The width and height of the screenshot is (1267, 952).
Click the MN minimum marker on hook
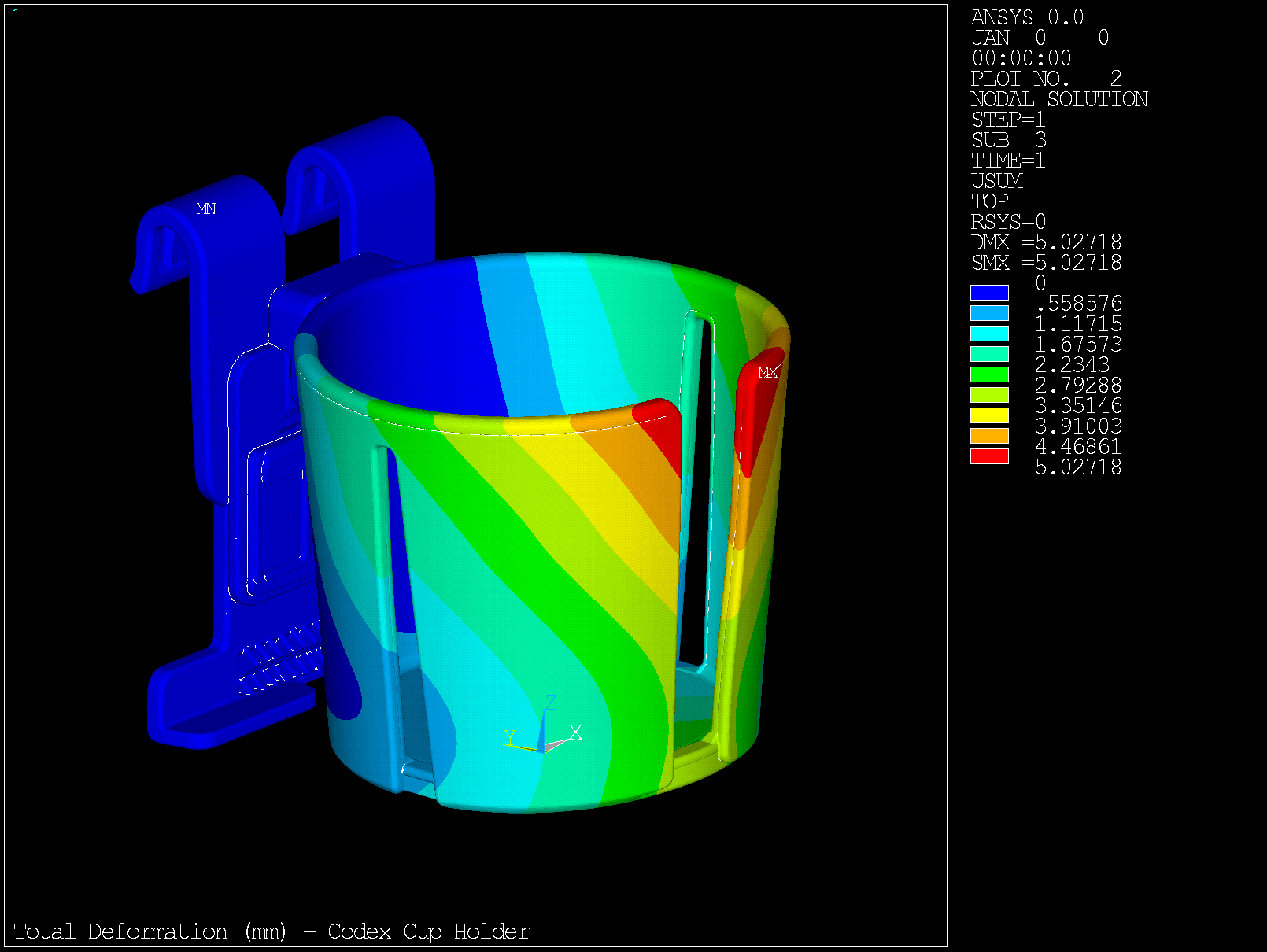point(206,208)
